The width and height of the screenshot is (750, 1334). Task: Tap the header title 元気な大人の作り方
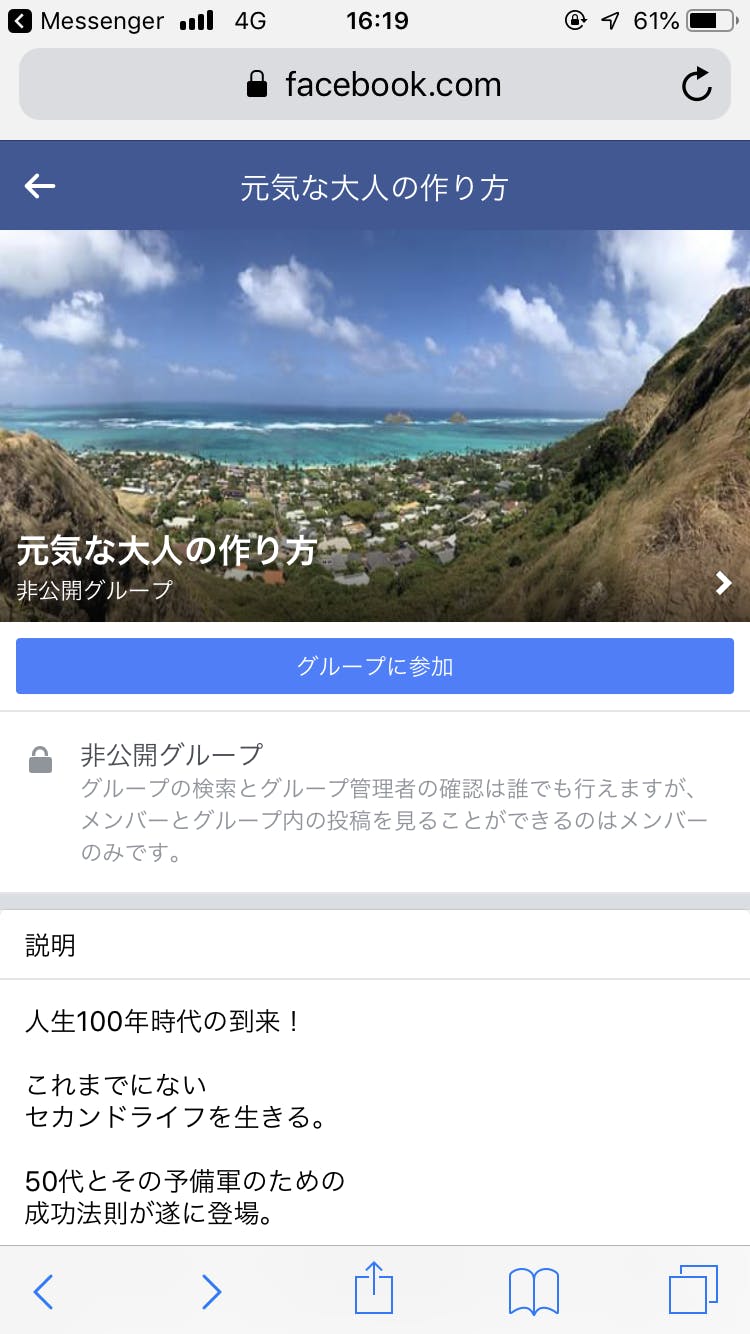click(374, 187)
